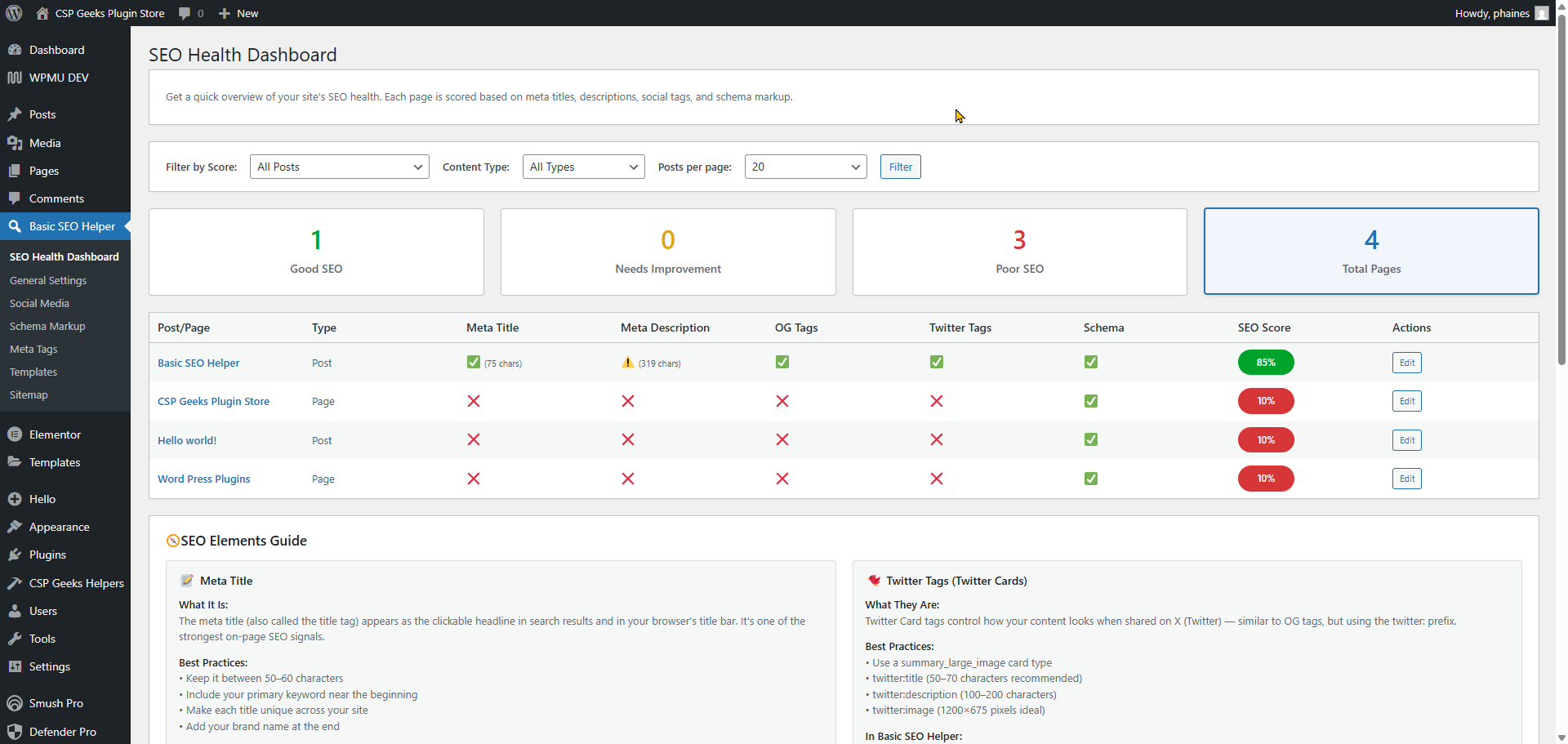Open the WordPress logo menu in admin bar
This screenshot has height=744, width=1568.
(x=13, y=13)
